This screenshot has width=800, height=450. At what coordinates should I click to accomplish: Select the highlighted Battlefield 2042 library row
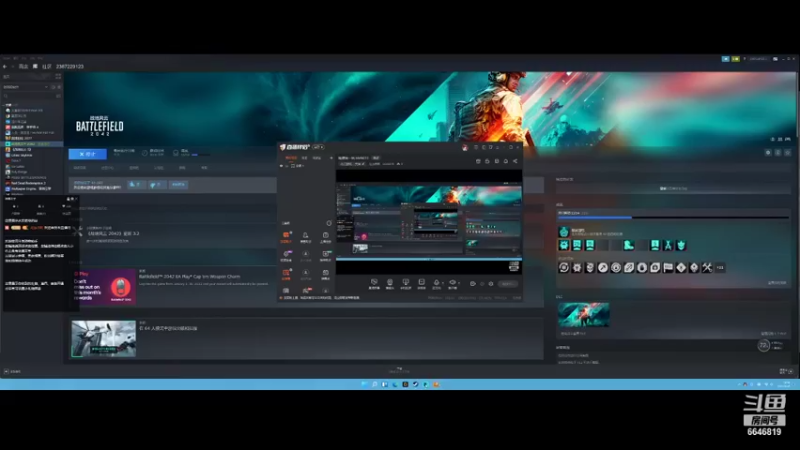pyautogui.click(x=32, y=144)
